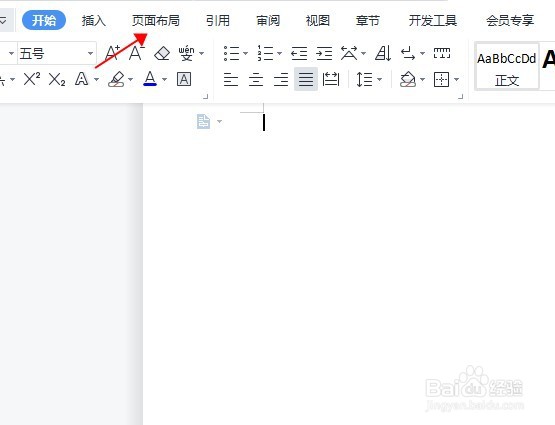Open the 开发工具 ribbon tab

click(x=433, y=21)
